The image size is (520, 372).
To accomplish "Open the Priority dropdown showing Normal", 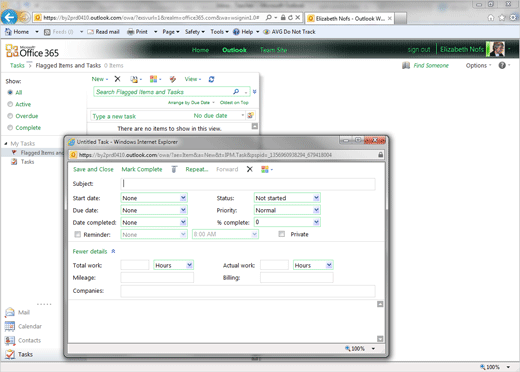I will (x=316, y=210).
